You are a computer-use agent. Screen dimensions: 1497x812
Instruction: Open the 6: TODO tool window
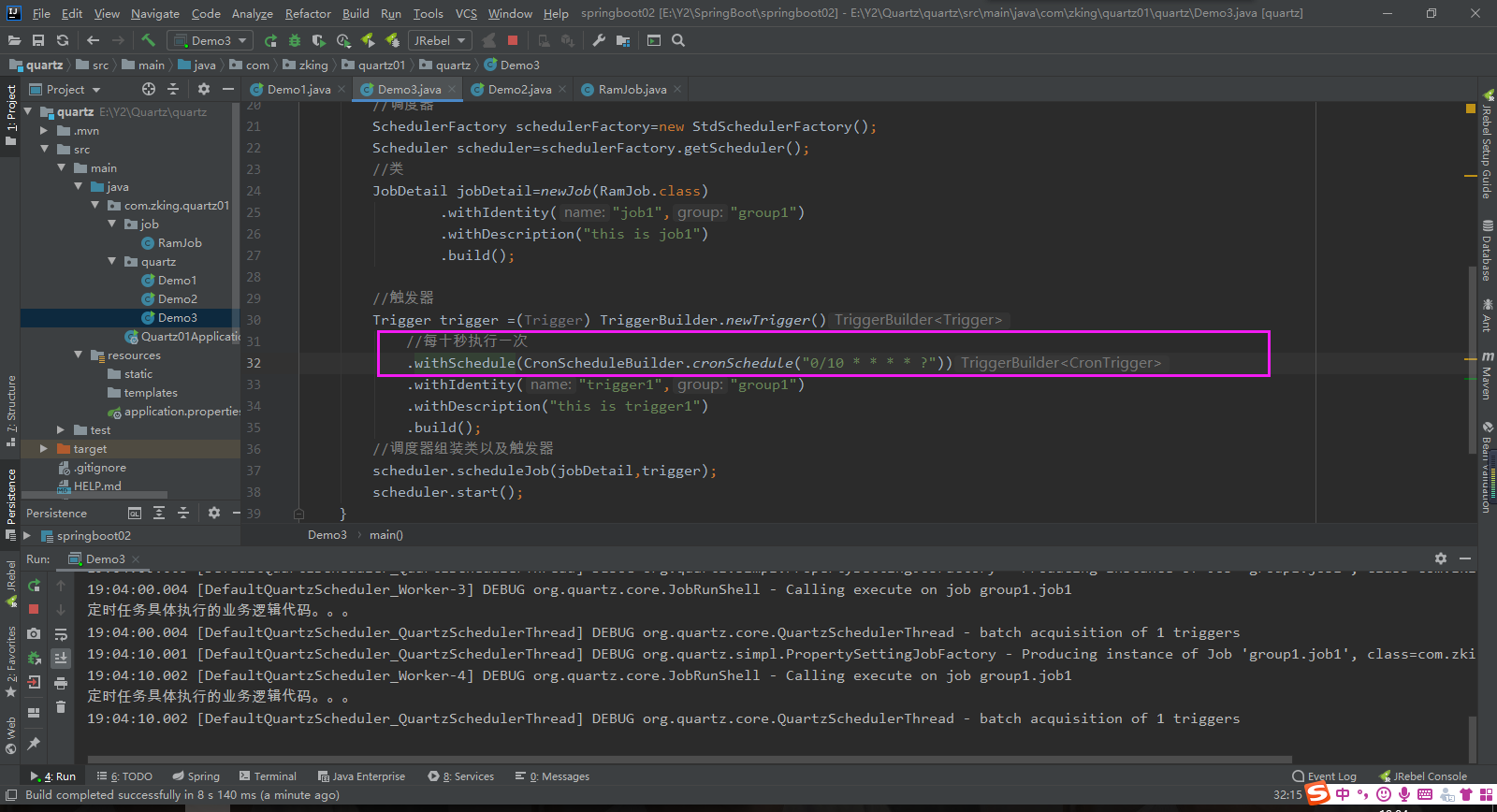[x=124, y=776]
